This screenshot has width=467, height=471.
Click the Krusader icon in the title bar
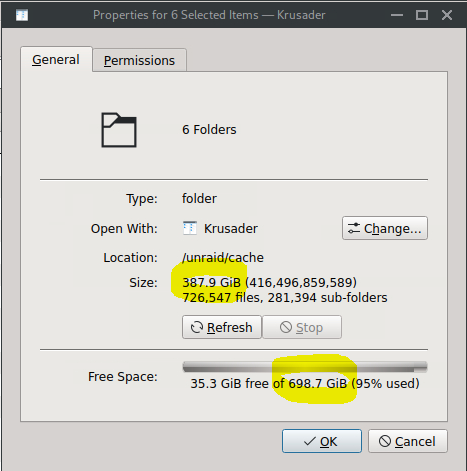22,15
